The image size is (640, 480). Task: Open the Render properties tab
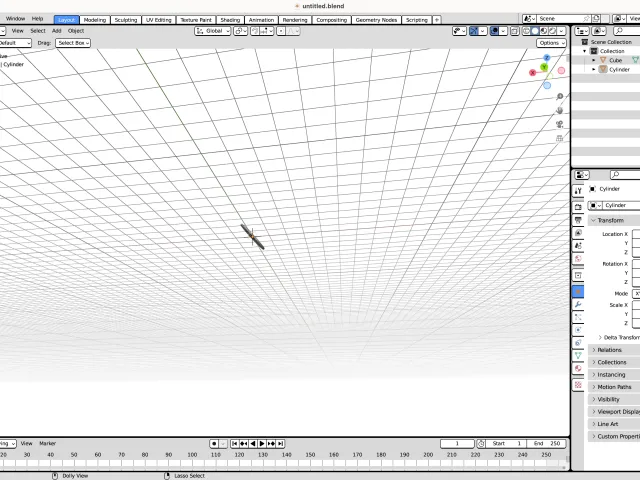[578, 207]
